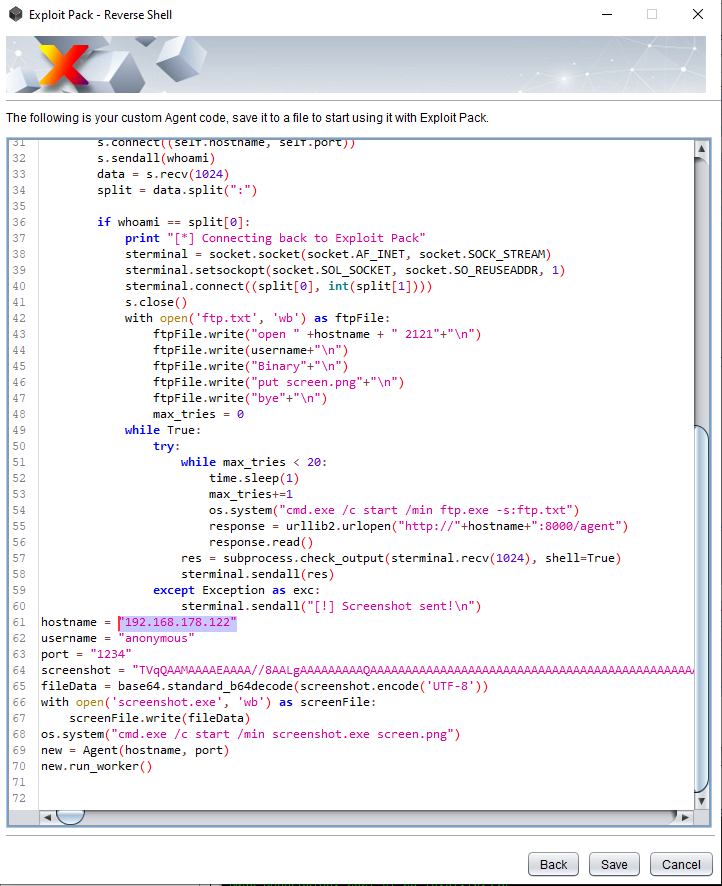Click "except Exception as exc:" line

click(237, 590)
